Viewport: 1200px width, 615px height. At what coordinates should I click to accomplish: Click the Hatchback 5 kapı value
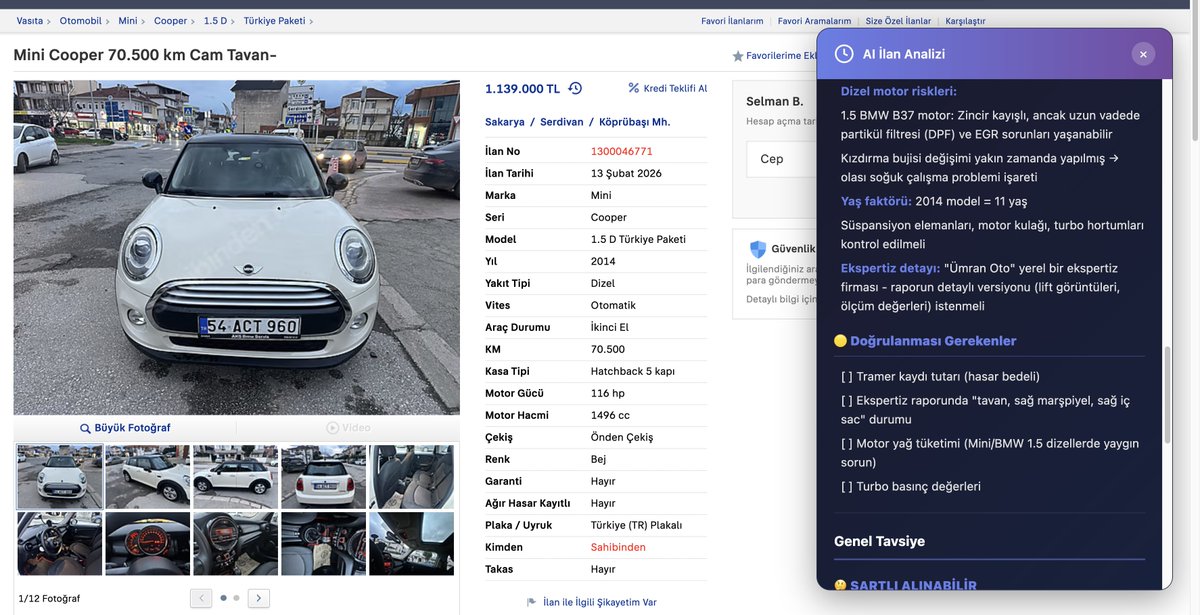tap(633, 371)
